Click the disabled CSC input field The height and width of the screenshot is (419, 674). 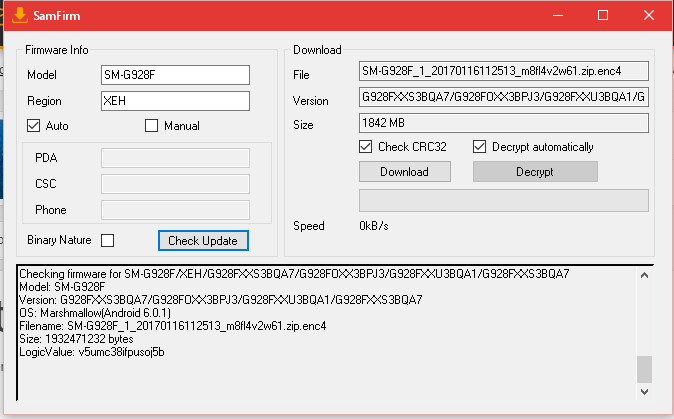click(x=175, y=184)
